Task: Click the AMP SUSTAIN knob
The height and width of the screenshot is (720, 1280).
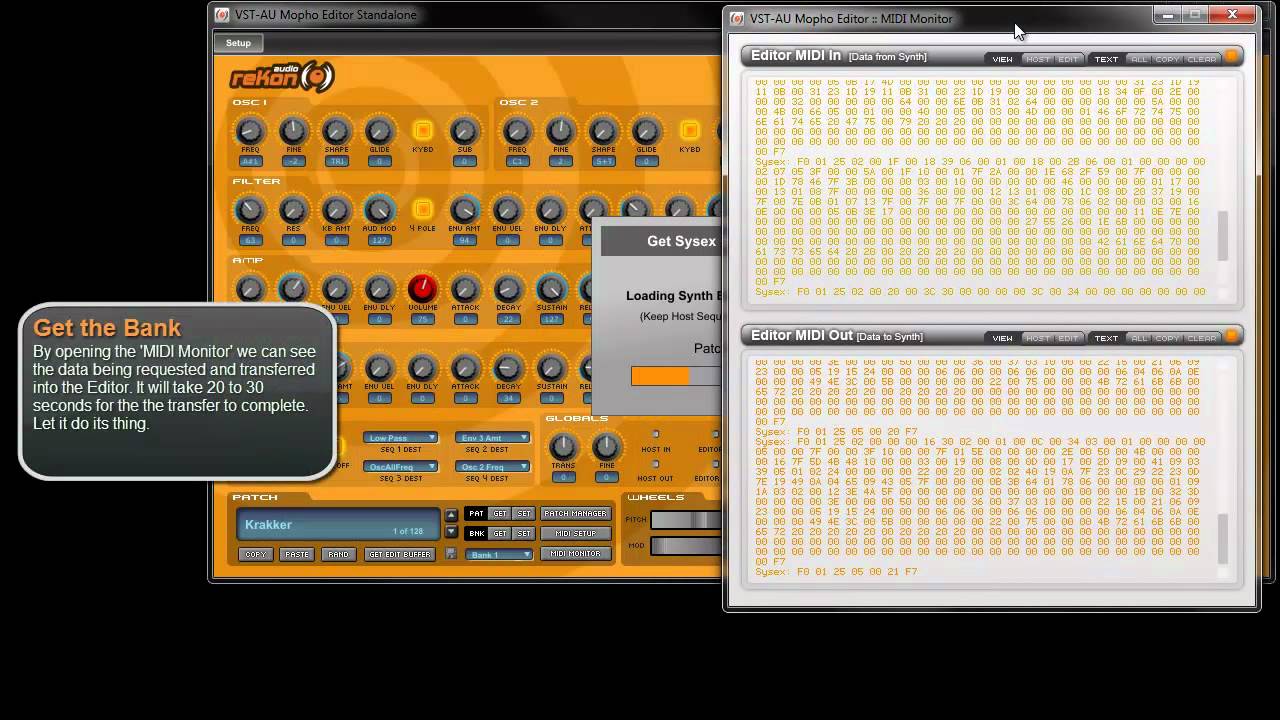Action: click(x=550, y=289)
